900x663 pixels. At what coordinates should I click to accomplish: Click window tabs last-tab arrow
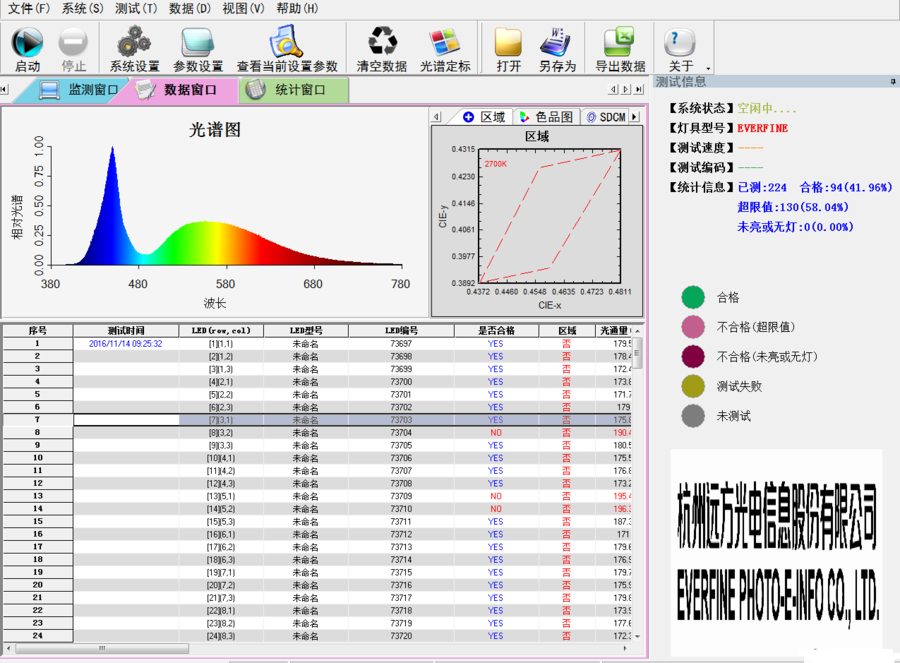(x=639, y=90)
